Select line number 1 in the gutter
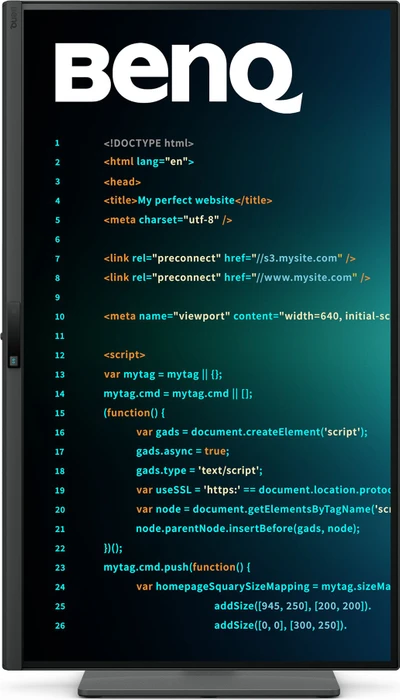The height and width of the screenshot is (700, 400). click(x=57, y=143)
